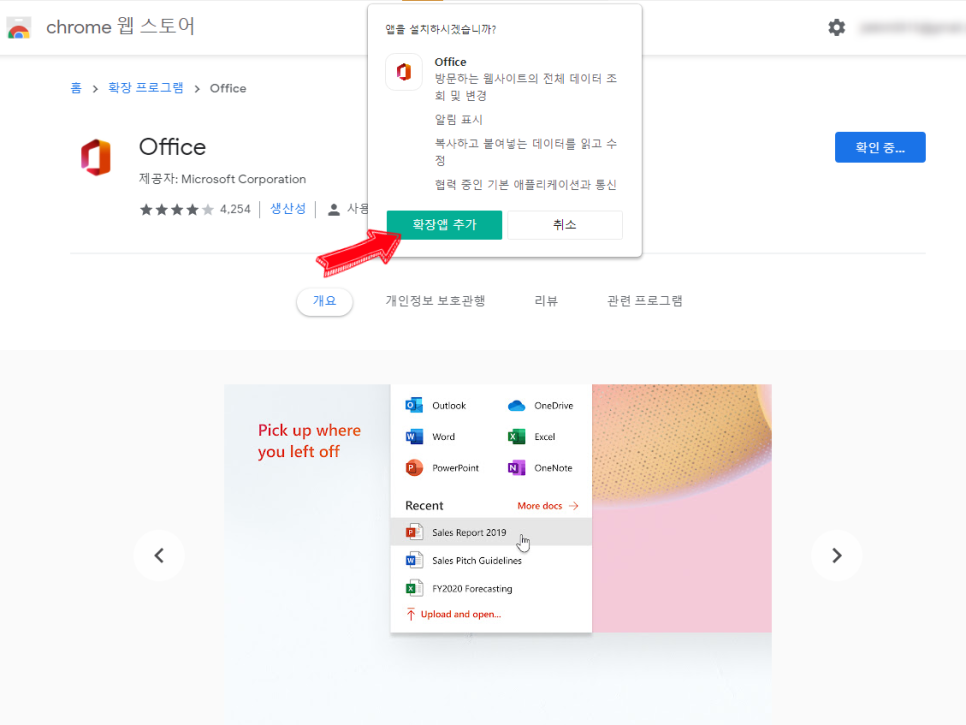Viewport: 966px width, 725px height.
Task: Advance the carousel with the right arrow
Action: (x=836, y=556)
